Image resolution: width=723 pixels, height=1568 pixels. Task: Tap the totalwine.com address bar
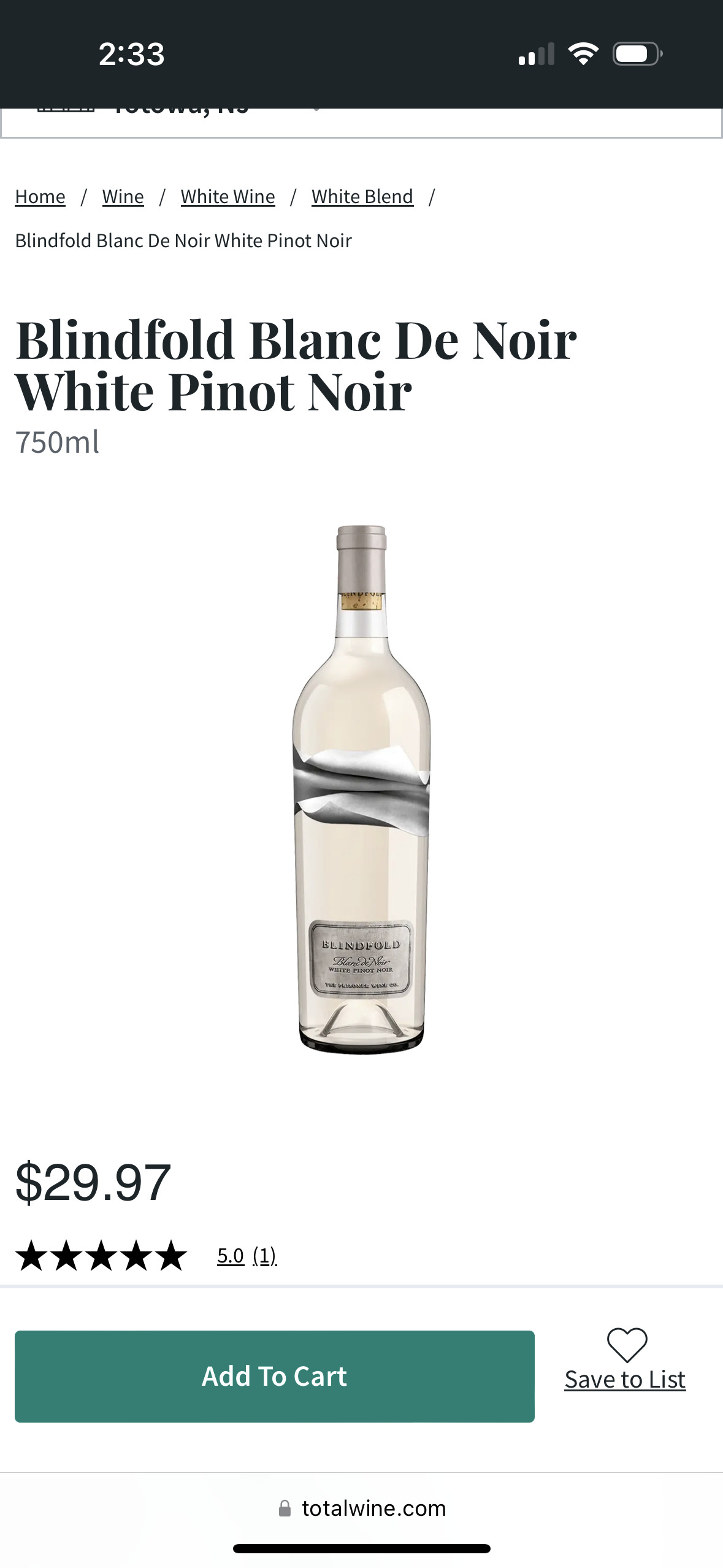pyautogui.click(x=362, y=1508)
